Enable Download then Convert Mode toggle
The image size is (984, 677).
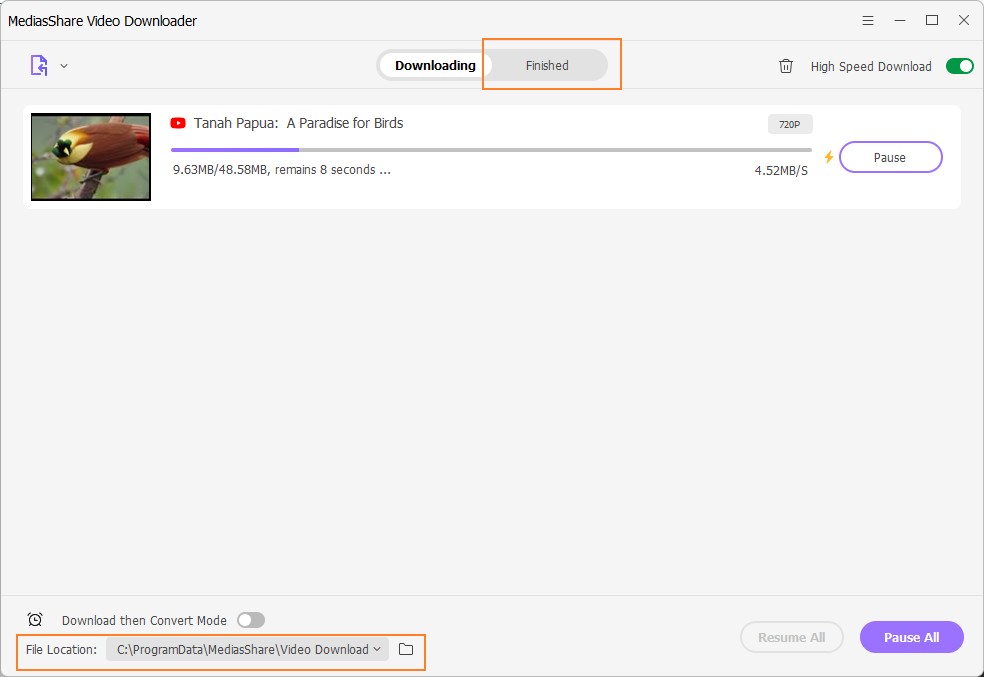point(250,620)
